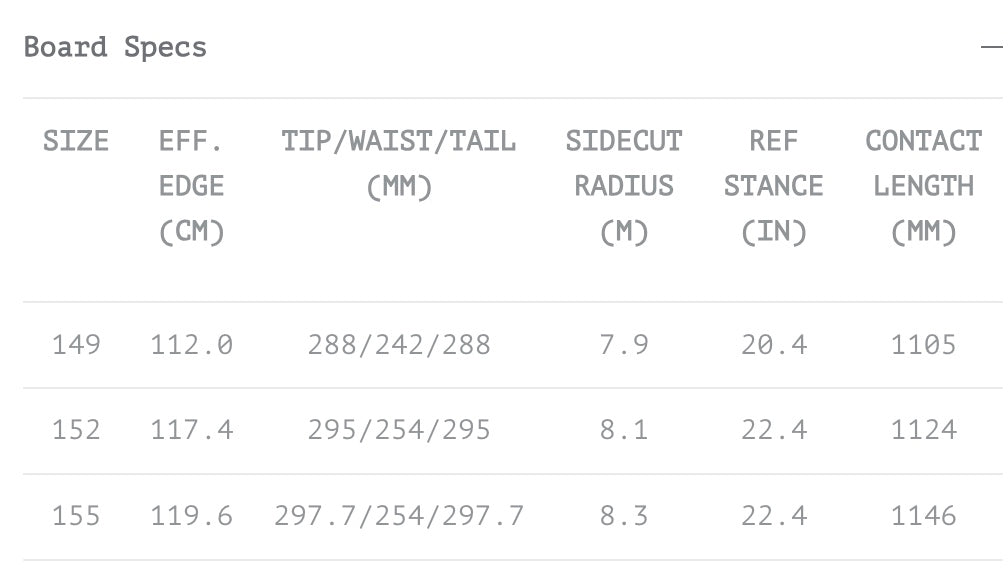Image resolution: width=1008 pixels, height=568 pixels.
Task: Select the 295/254/295 dimensions cell
Action: [x=399, y=430]
